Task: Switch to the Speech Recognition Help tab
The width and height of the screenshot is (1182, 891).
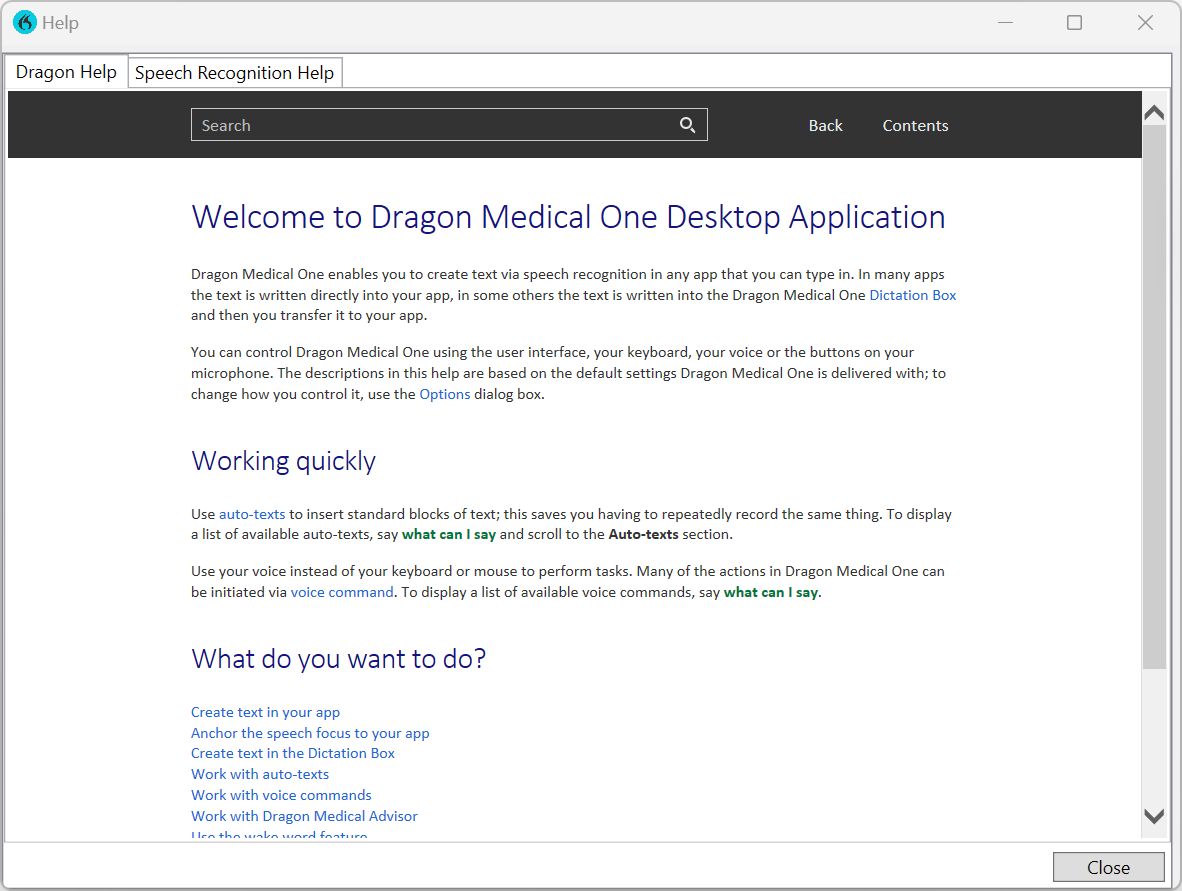Action: click(235, 72)
